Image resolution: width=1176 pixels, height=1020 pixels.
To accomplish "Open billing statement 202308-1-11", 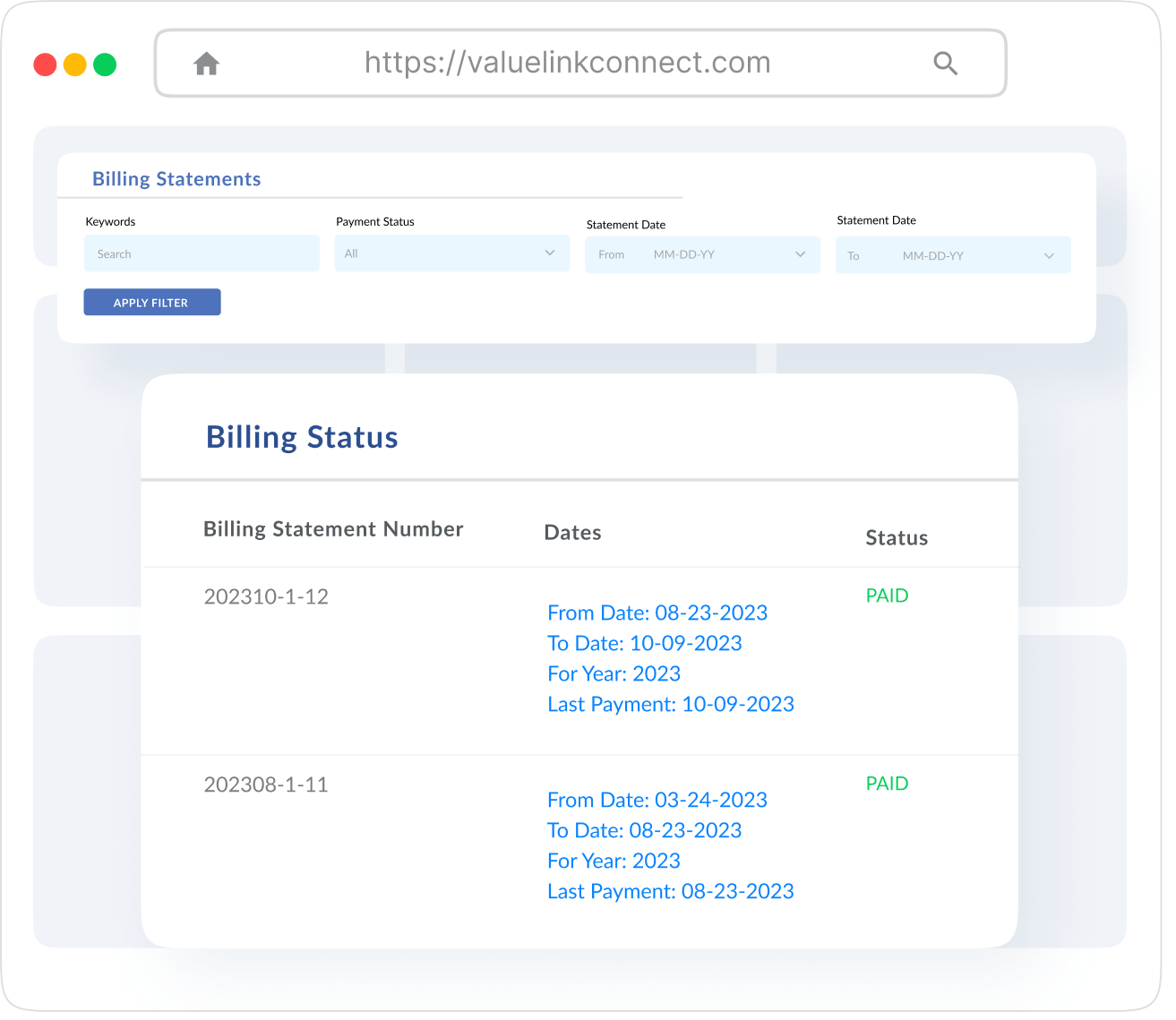I will coord(266,784).
